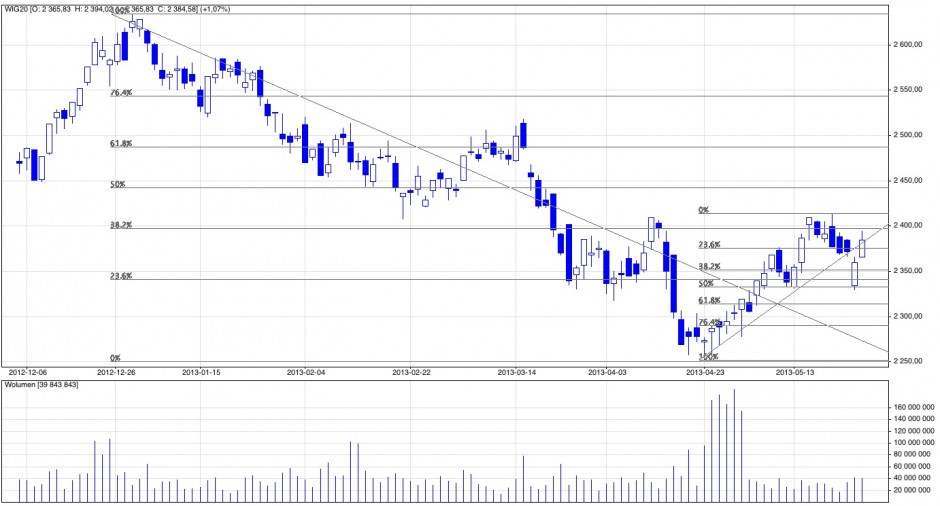
Task: Select the small right-side 0% Fibonacci label
Action: click(x=703, y=210)
